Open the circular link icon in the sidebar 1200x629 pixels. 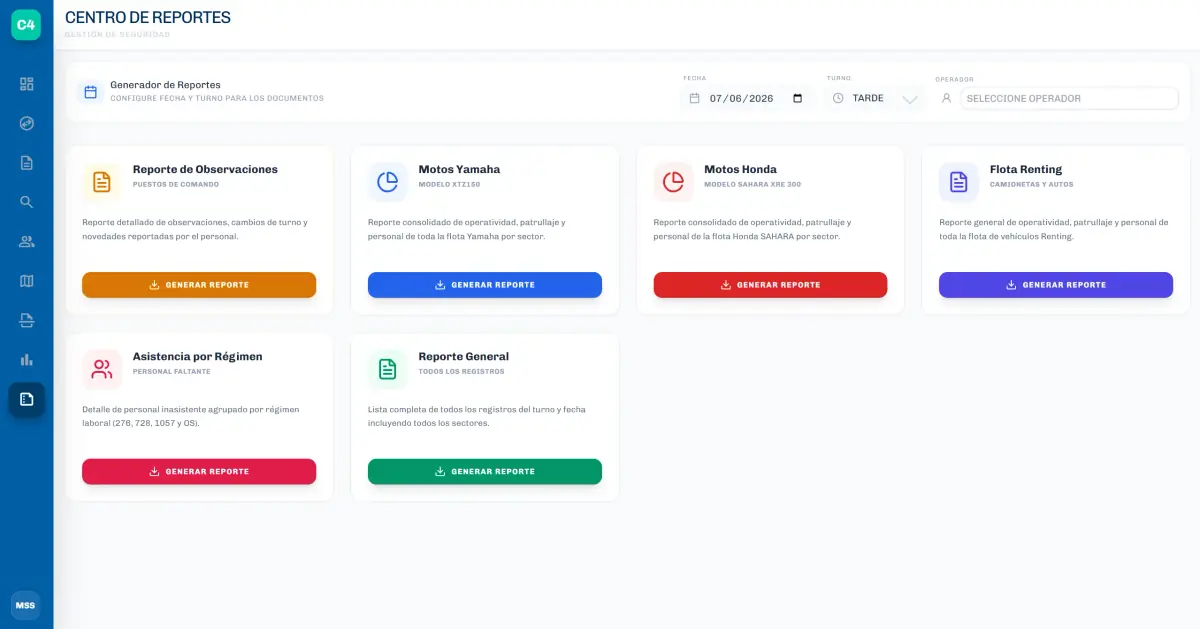coord(27,123)
